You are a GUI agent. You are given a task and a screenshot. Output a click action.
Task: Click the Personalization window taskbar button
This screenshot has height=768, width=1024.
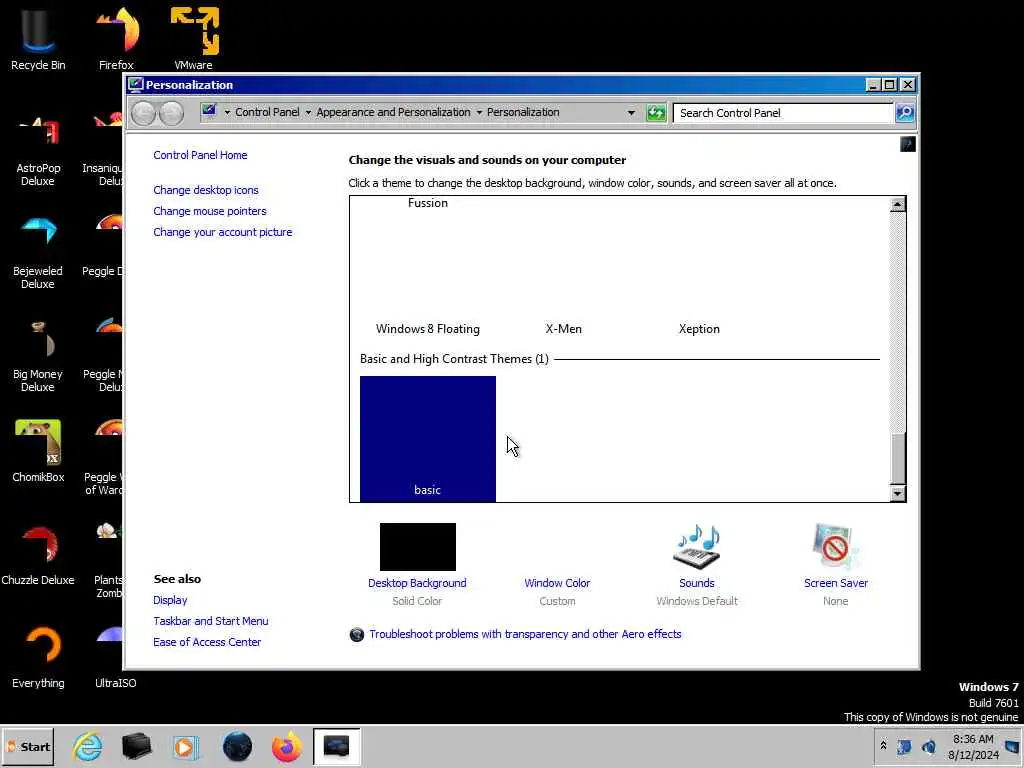pyautogui.click(x=336, y=746)
